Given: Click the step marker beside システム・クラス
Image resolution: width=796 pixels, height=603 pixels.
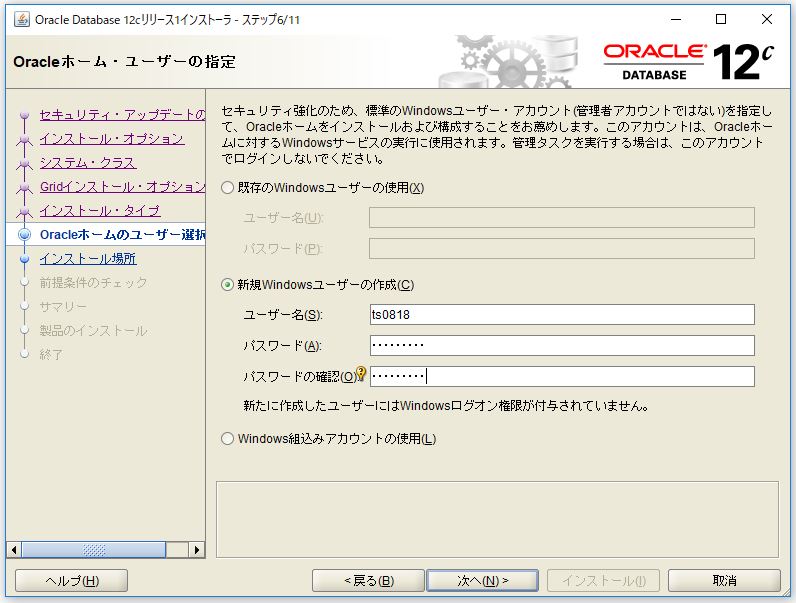Looking at the screenshot, I should (24, 163).
